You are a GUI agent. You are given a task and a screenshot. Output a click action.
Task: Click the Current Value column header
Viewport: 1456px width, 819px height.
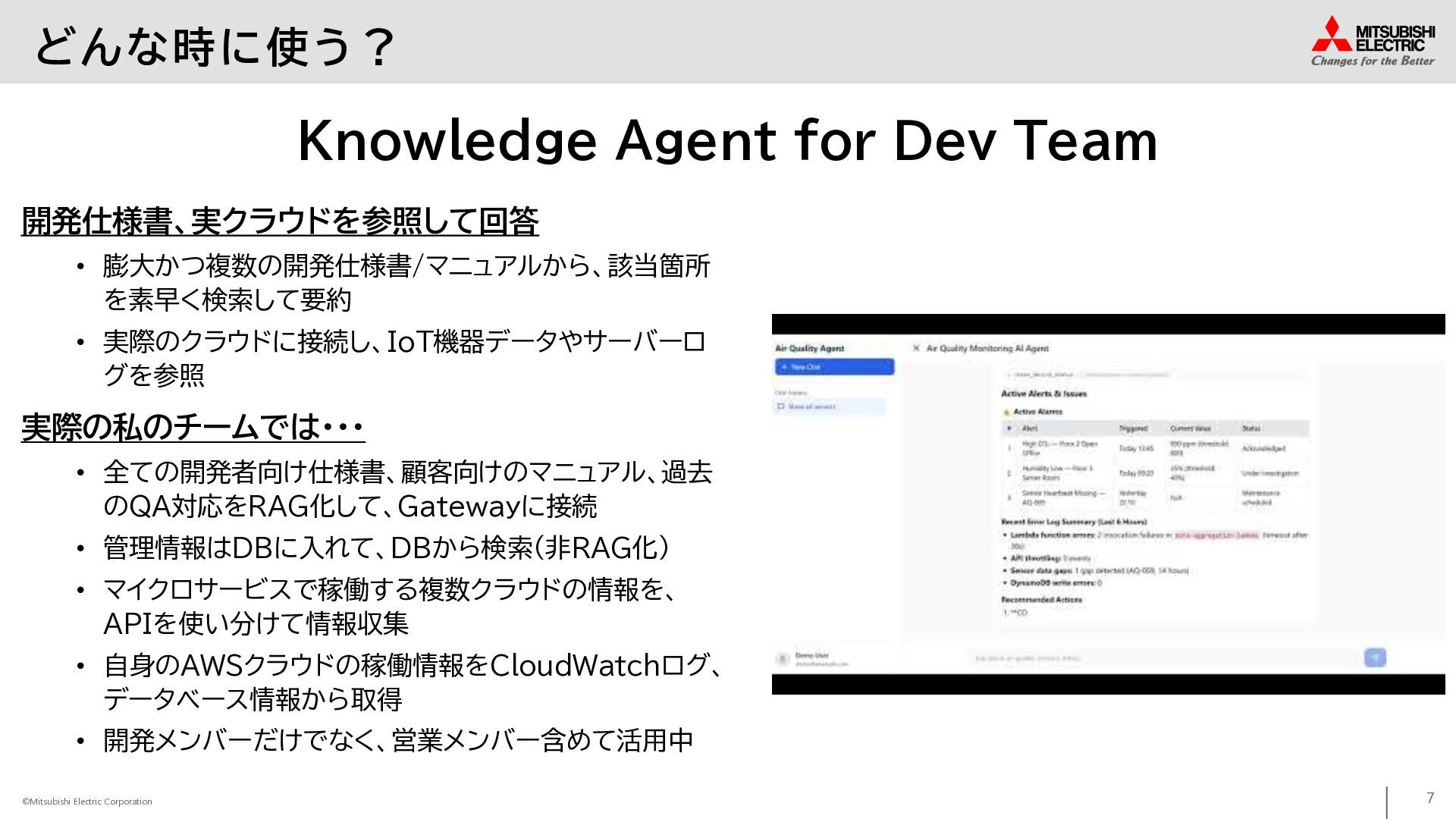1190,428
